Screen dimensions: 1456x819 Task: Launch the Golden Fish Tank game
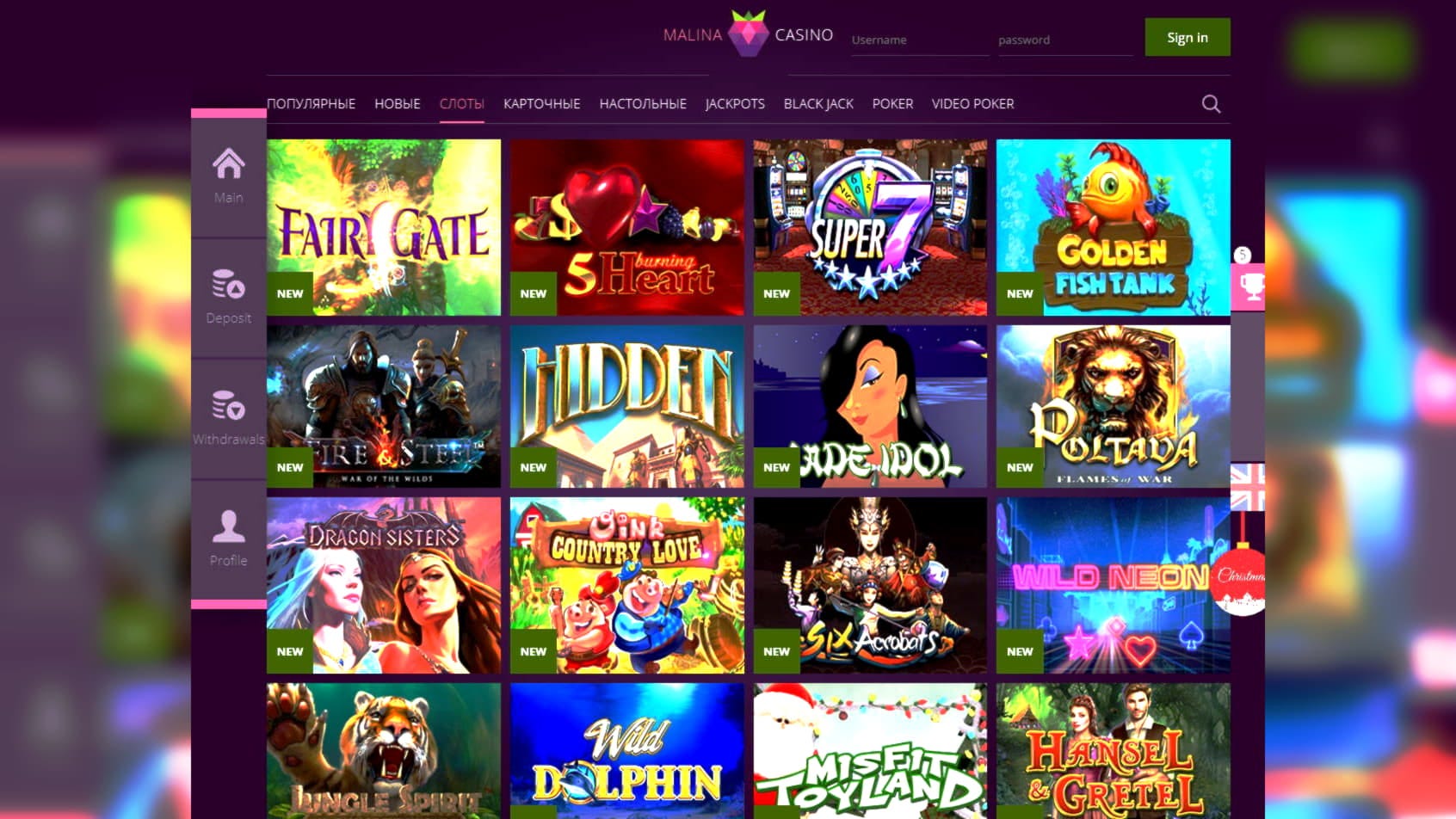(1114, 227)
